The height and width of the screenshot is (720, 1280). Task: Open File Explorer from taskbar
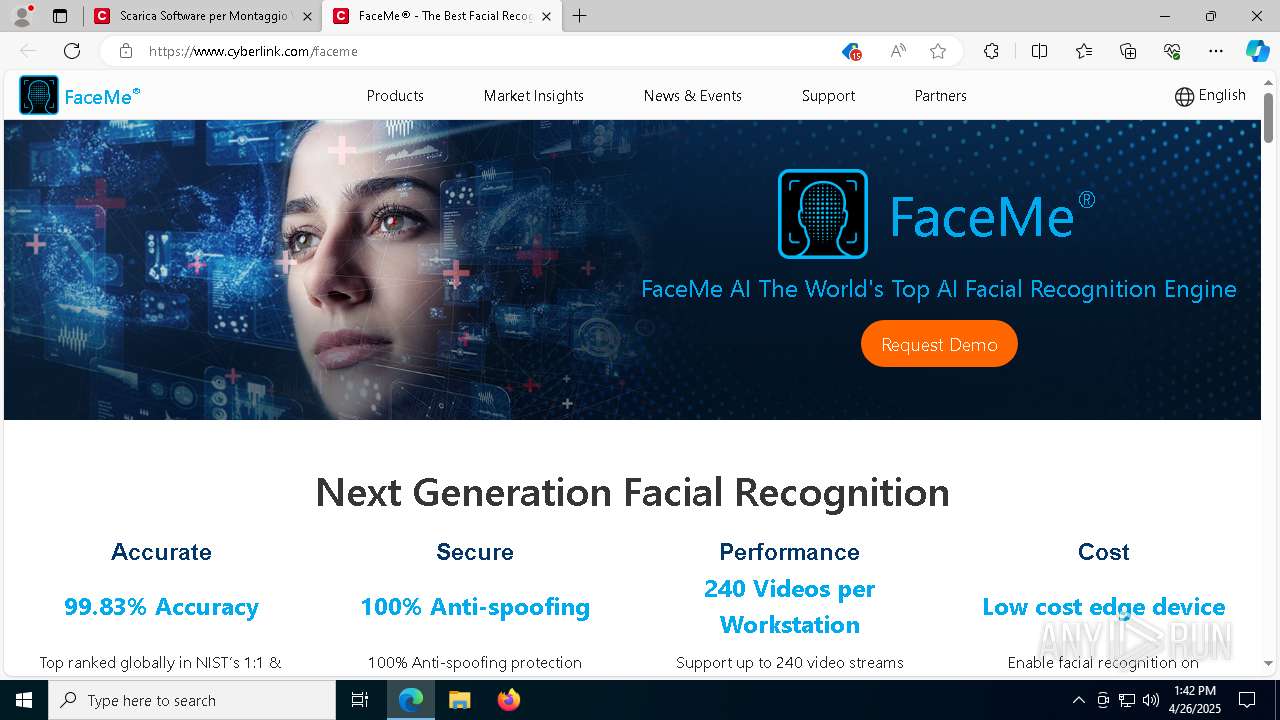coord(459,700)
